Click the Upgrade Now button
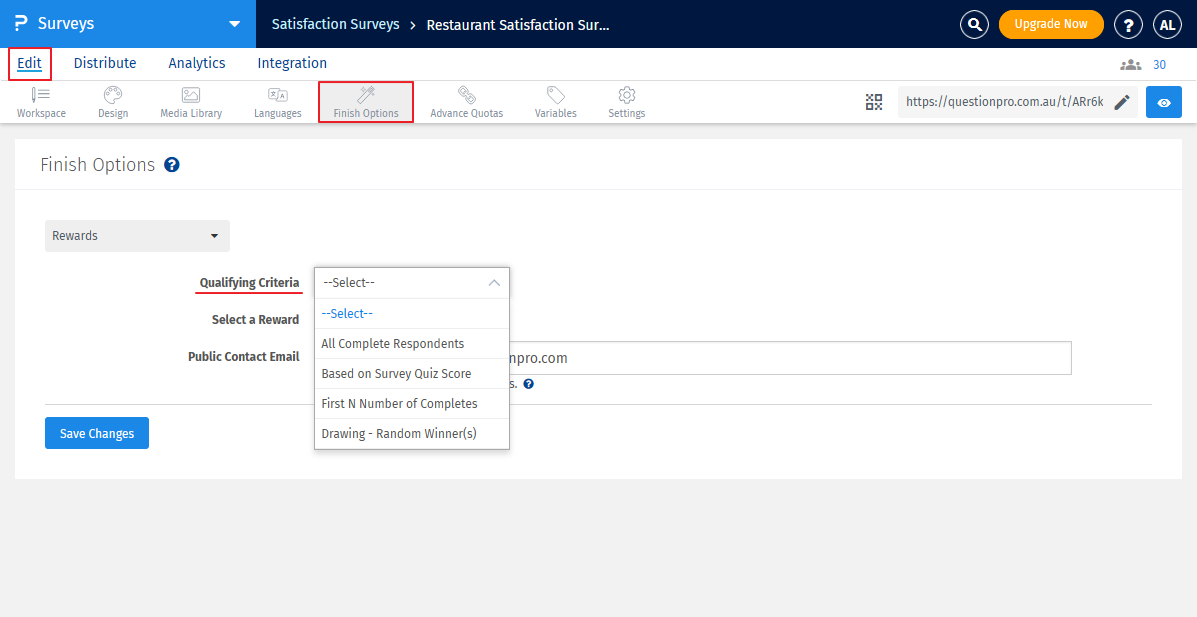The image size is (1197, 617). (x=1050, y=24)
